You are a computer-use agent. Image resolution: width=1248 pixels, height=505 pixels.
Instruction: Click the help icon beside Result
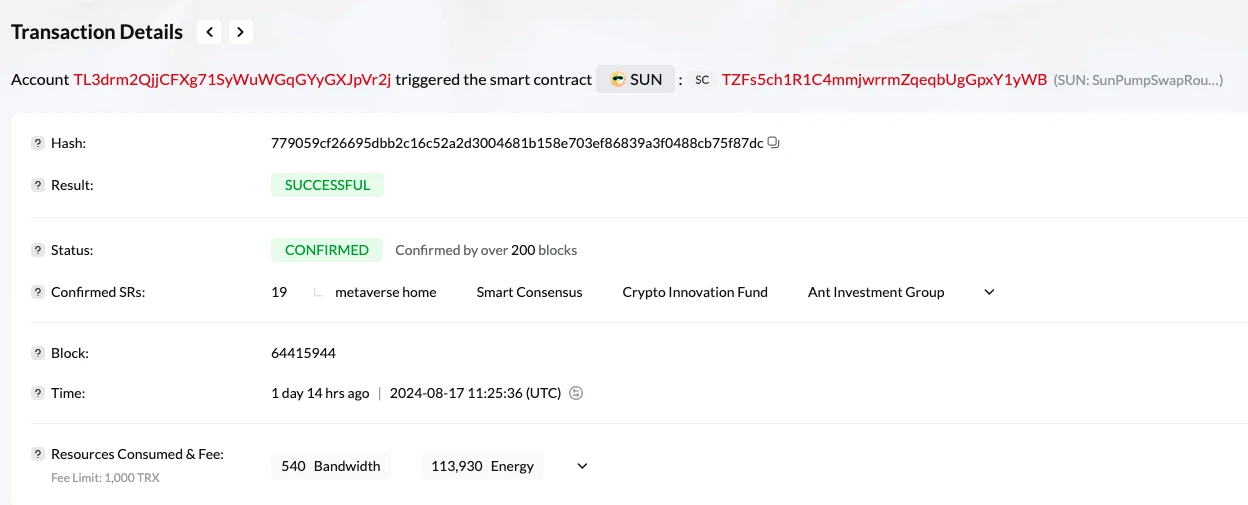click(38, 185)
